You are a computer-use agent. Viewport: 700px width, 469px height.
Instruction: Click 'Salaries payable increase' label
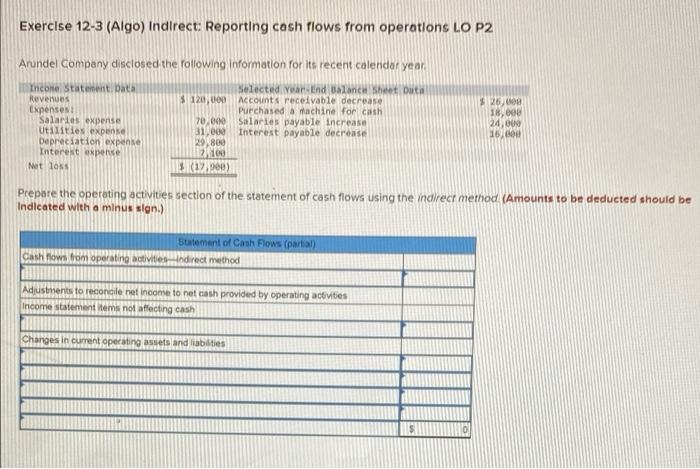[302, 122]
